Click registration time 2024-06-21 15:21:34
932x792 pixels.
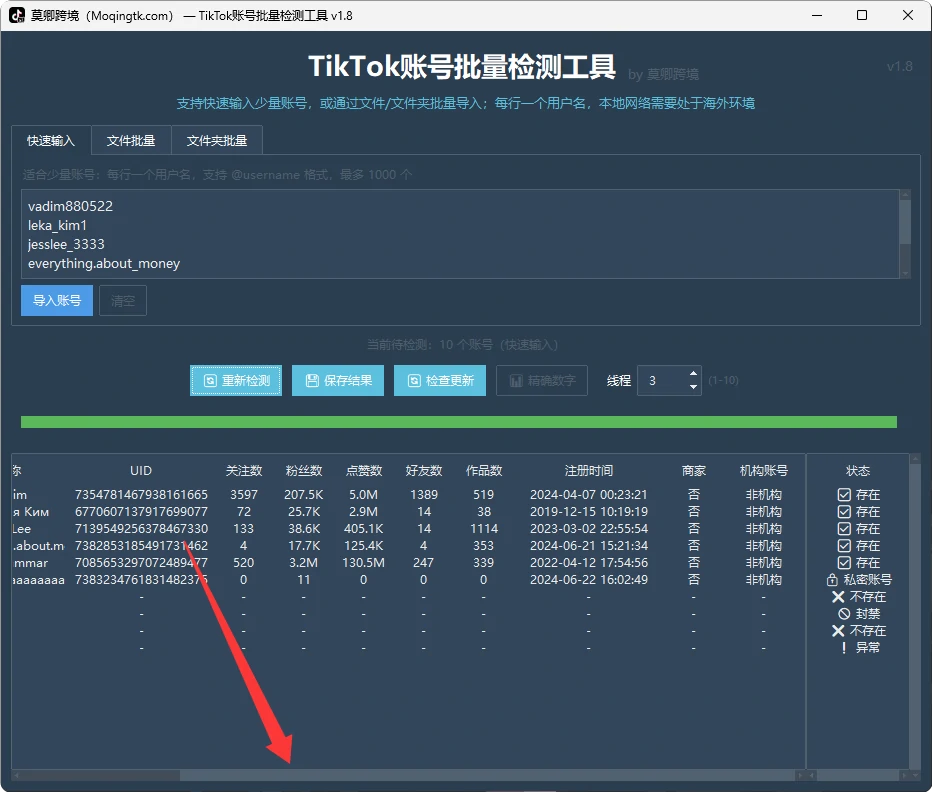[588, 545]
